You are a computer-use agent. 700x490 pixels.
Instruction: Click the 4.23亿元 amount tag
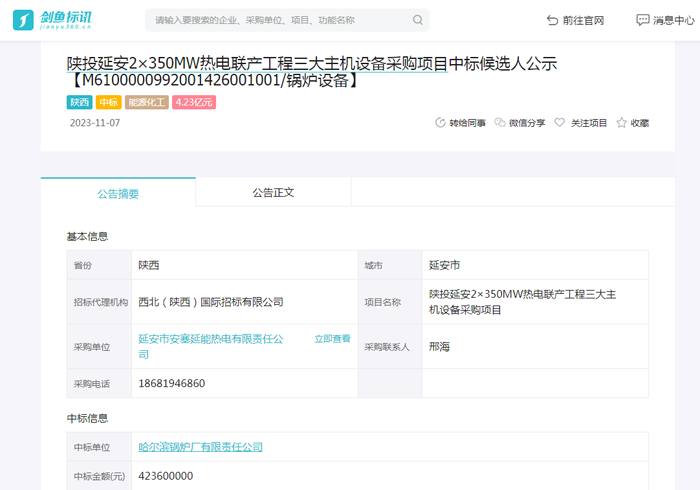tap(194, 102)
